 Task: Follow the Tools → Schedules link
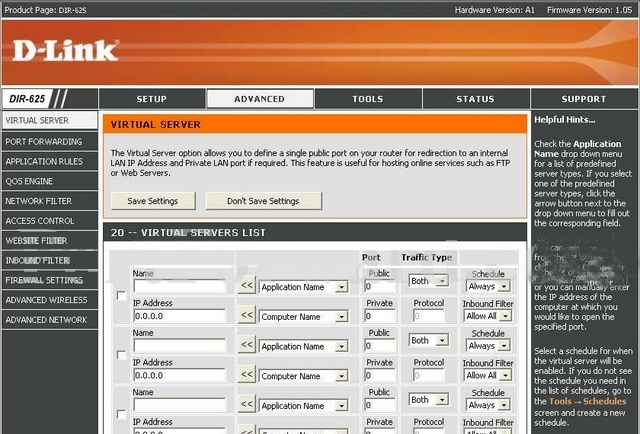click(587, 401)
